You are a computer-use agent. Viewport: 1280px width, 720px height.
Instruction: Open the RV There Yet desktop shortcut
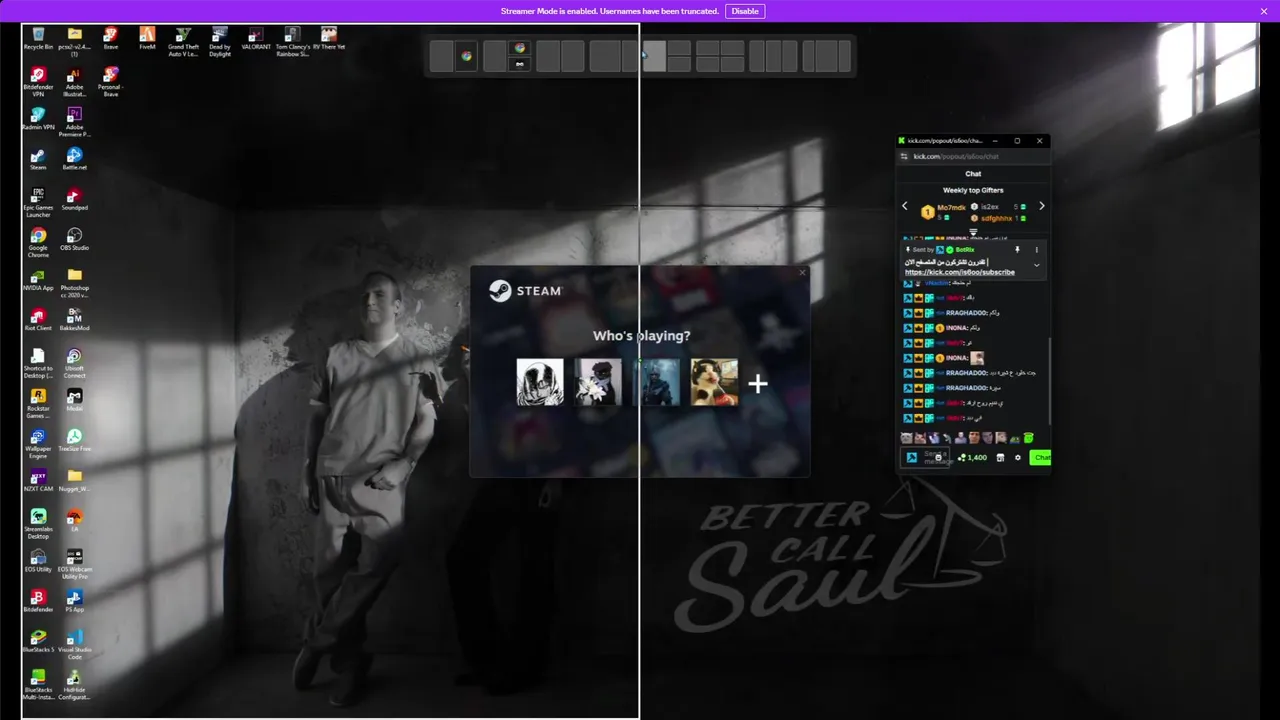coord(329,40)
